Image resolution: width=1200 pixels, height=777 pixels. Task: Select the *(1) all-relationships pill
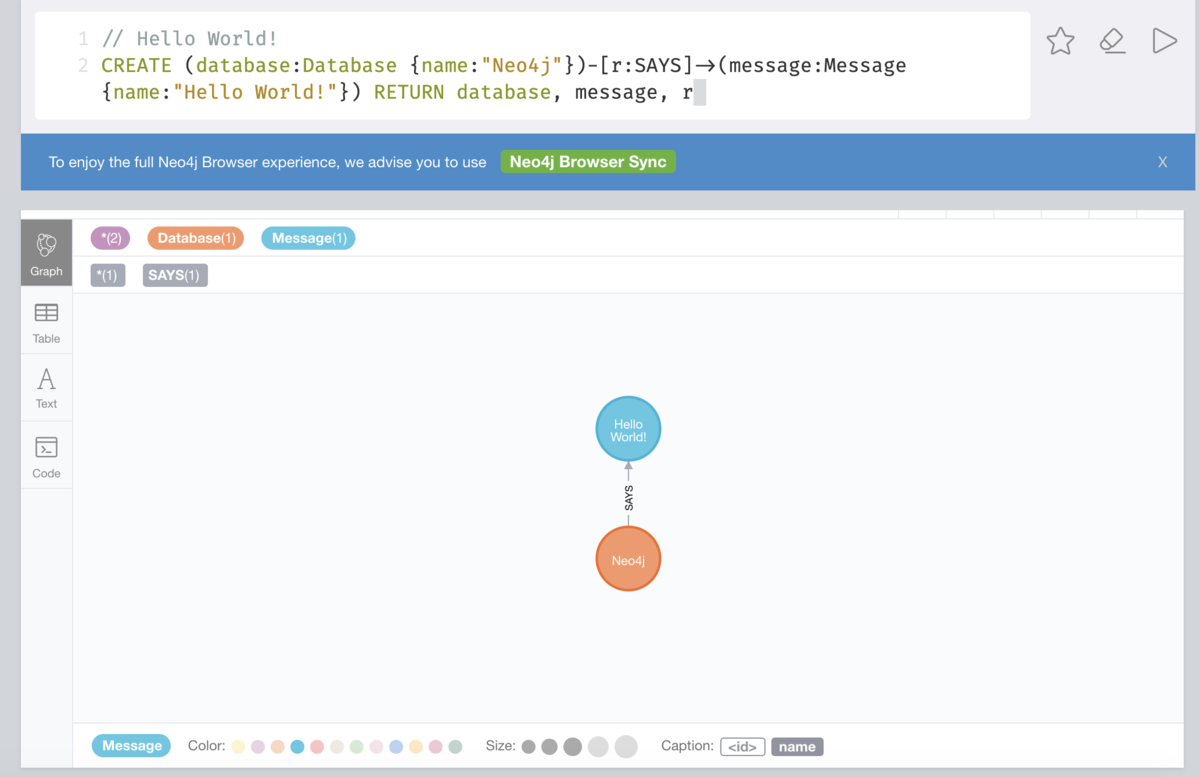click(x=108, y=275)
